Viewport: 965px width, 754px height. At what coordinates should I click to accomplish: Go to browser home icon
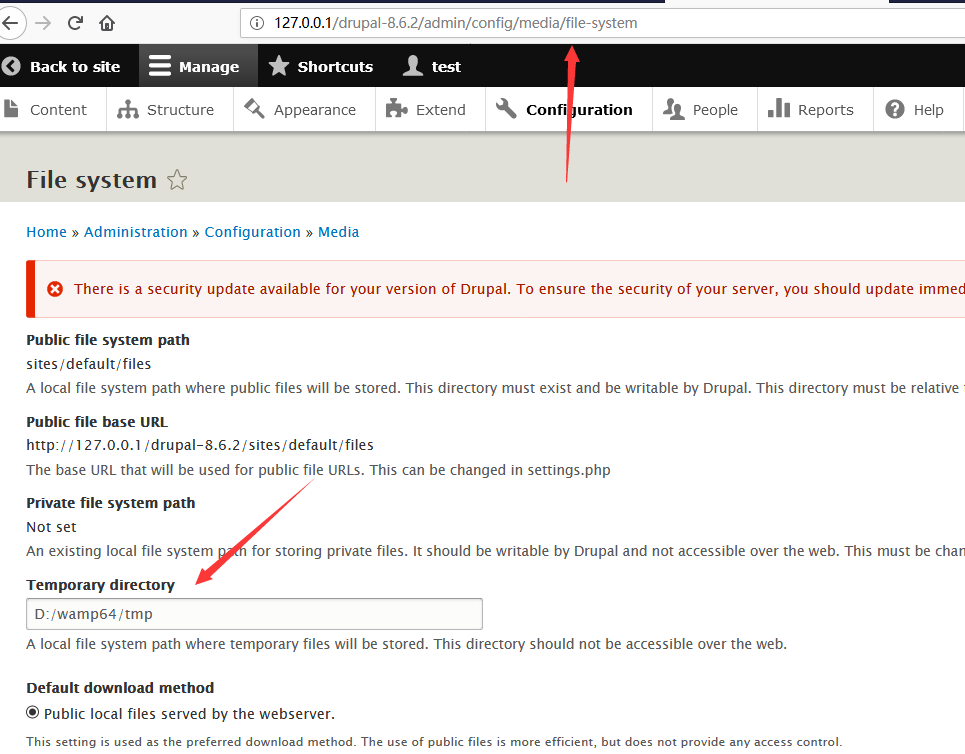(x=107, y=23)
